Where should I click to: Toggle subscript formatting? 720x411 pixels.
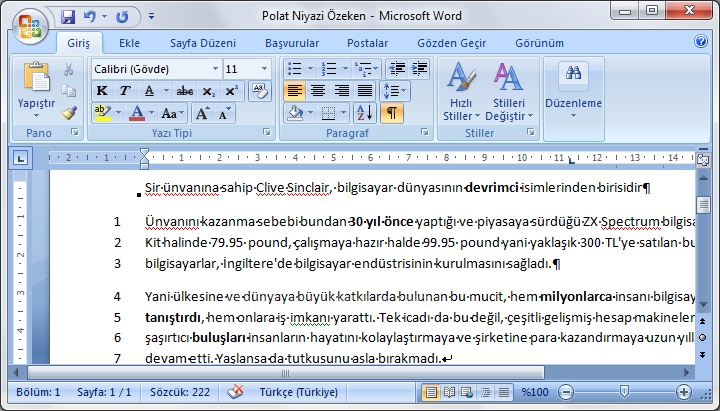click(x=208, y=91)
